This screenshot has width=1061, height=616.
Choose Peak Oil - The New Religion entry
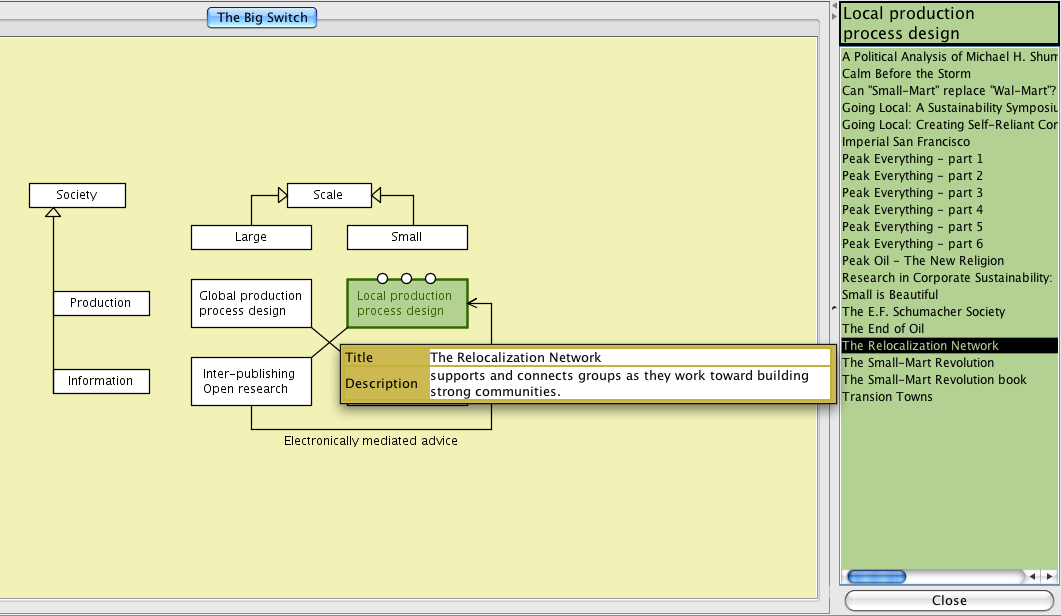coord(922,261)
